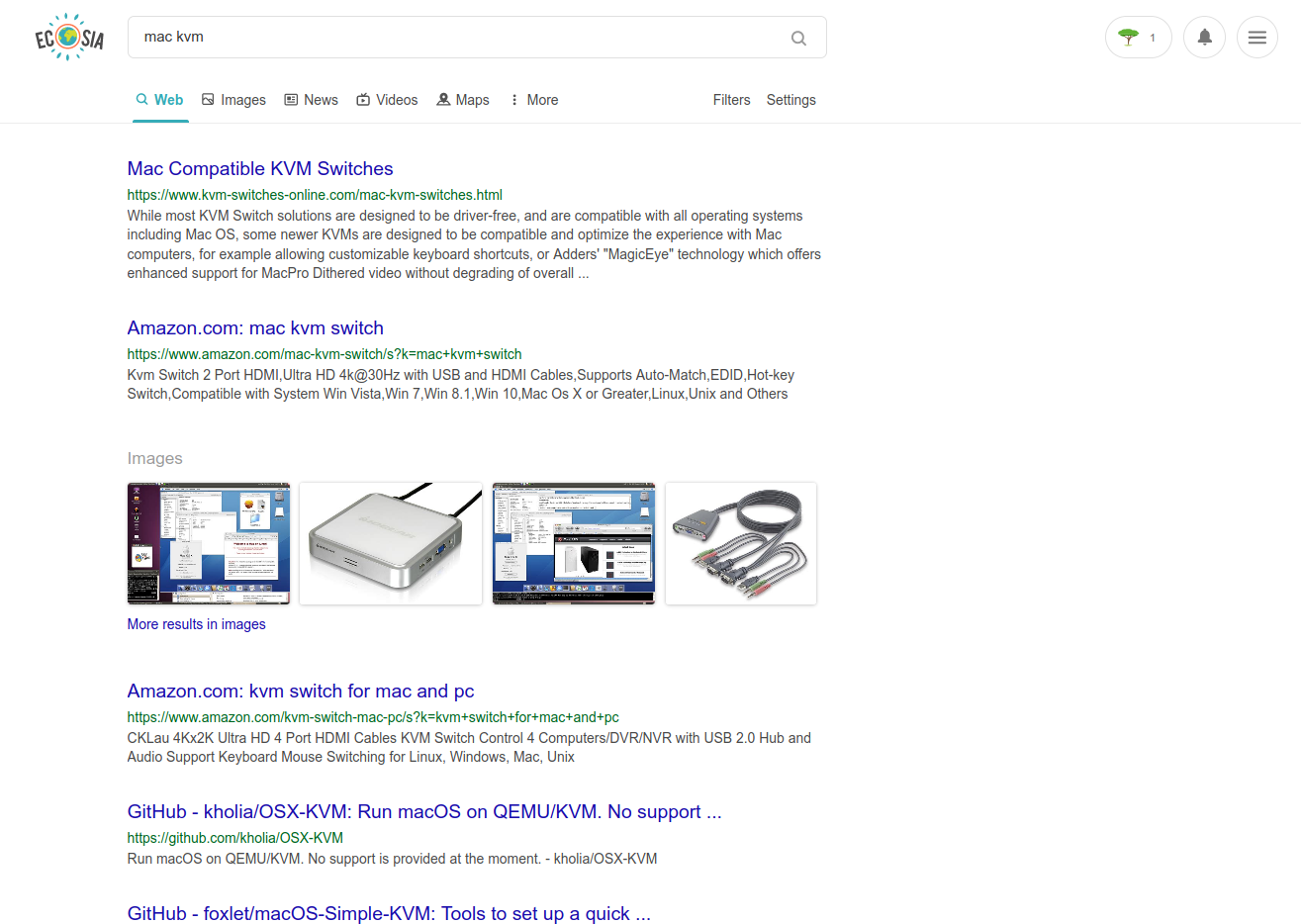Click the magnifier search icon in search box
The width and height of the screenshot is (1301, 924).
798,38
